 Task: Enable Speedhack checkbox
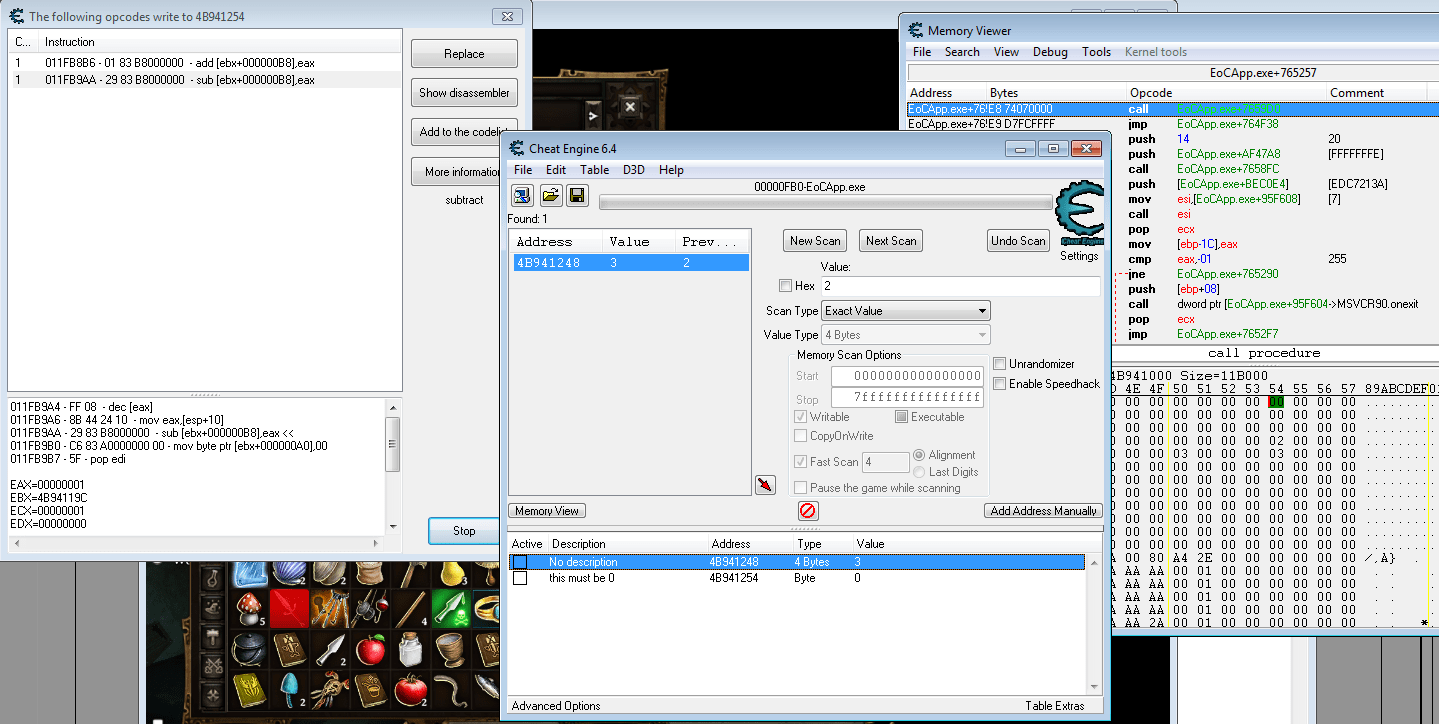(x=1000, y=384)
